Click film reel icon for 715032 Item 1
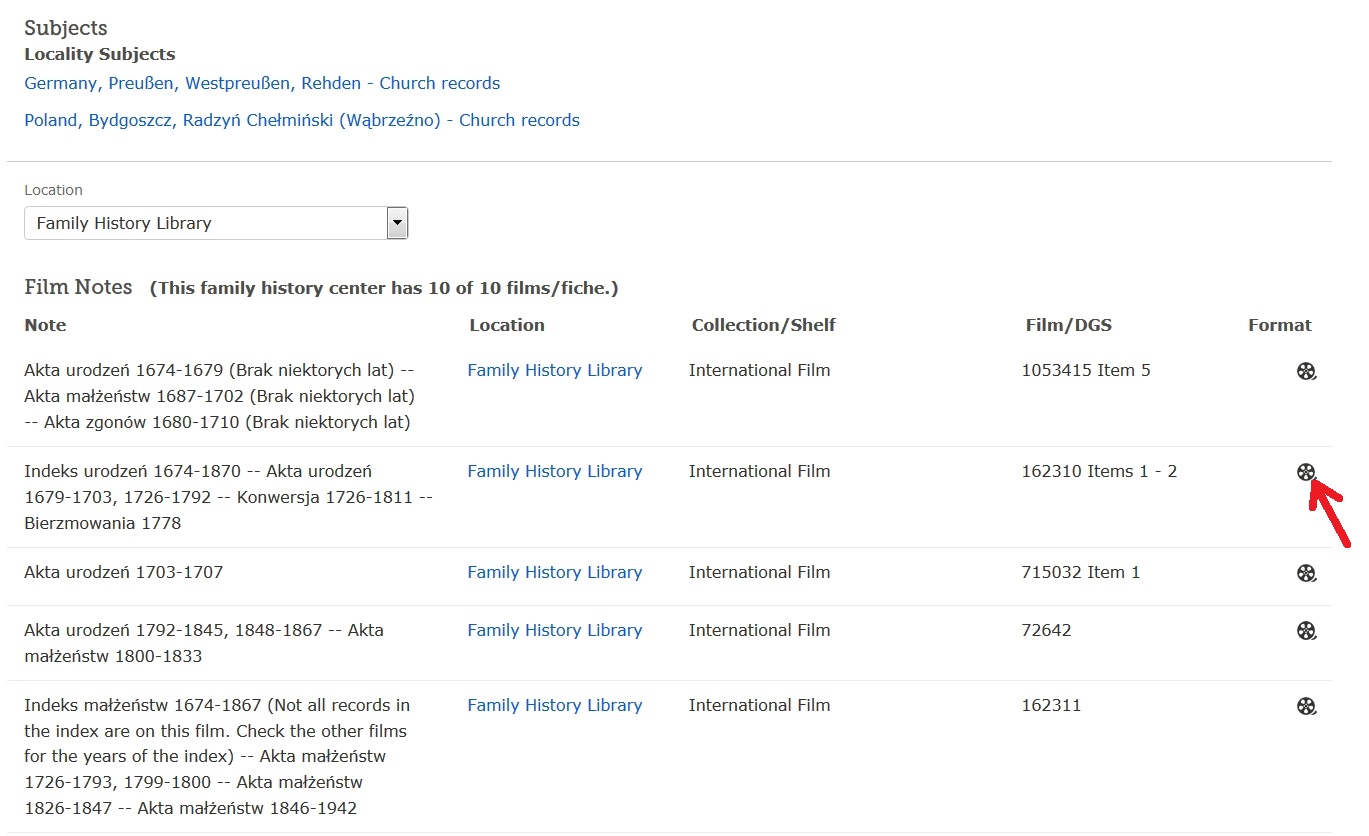The width and height of the screenshot is (1369, 836). tap(1306, 573)
